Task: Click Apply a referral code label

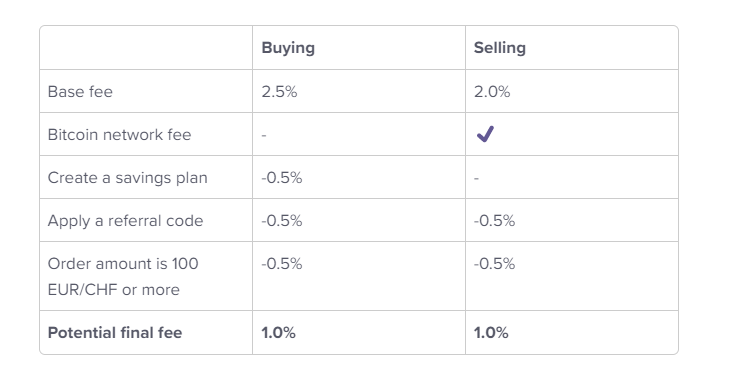Action: (125, 221)
